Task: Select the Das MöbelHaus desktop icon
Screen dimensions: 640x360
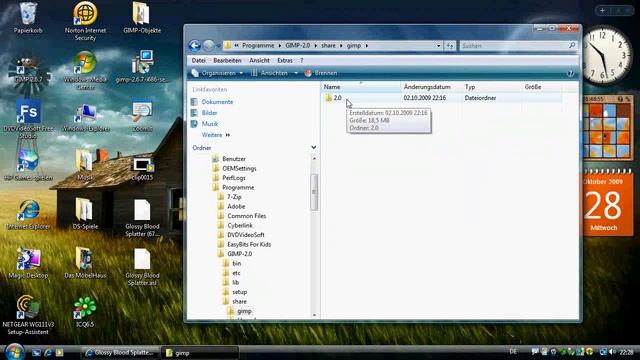Action: pyautogui.click(x=85, y=259)
